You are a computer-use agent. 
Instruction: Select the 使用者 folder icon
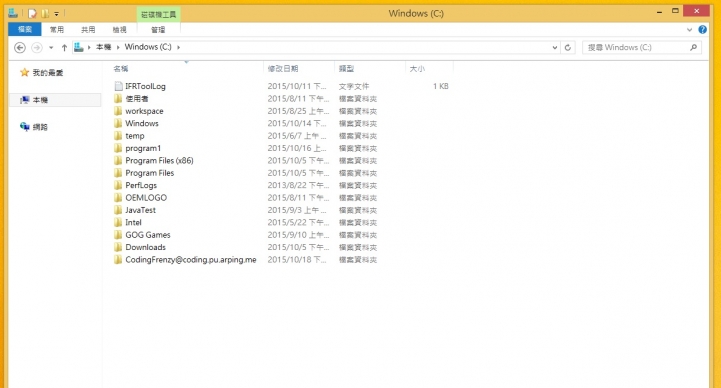click(118, 98)
